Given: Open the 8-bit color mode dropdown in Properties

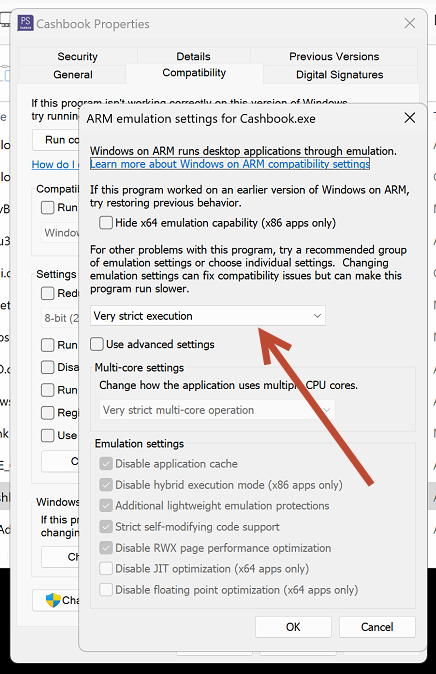Looking at the screenshot, I should pos(60,318).
